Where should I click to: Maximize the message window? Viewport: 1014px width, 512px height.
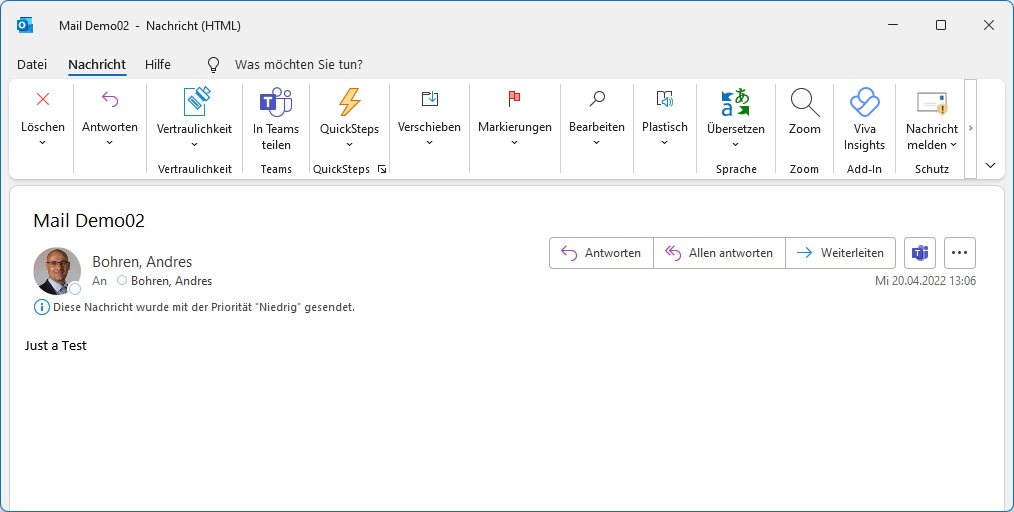(x=941, y=25)
